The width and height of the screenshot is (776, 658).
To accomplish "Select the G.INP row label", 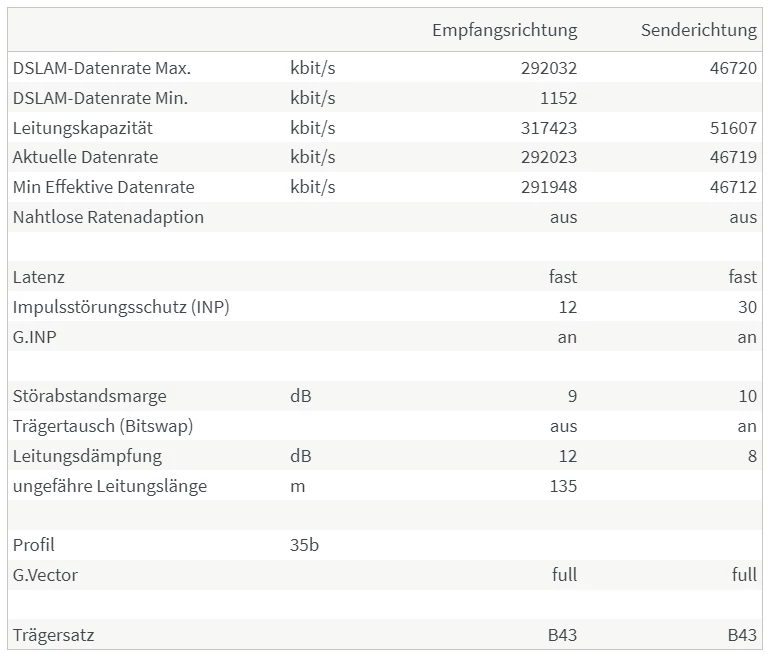I will 36,337.
